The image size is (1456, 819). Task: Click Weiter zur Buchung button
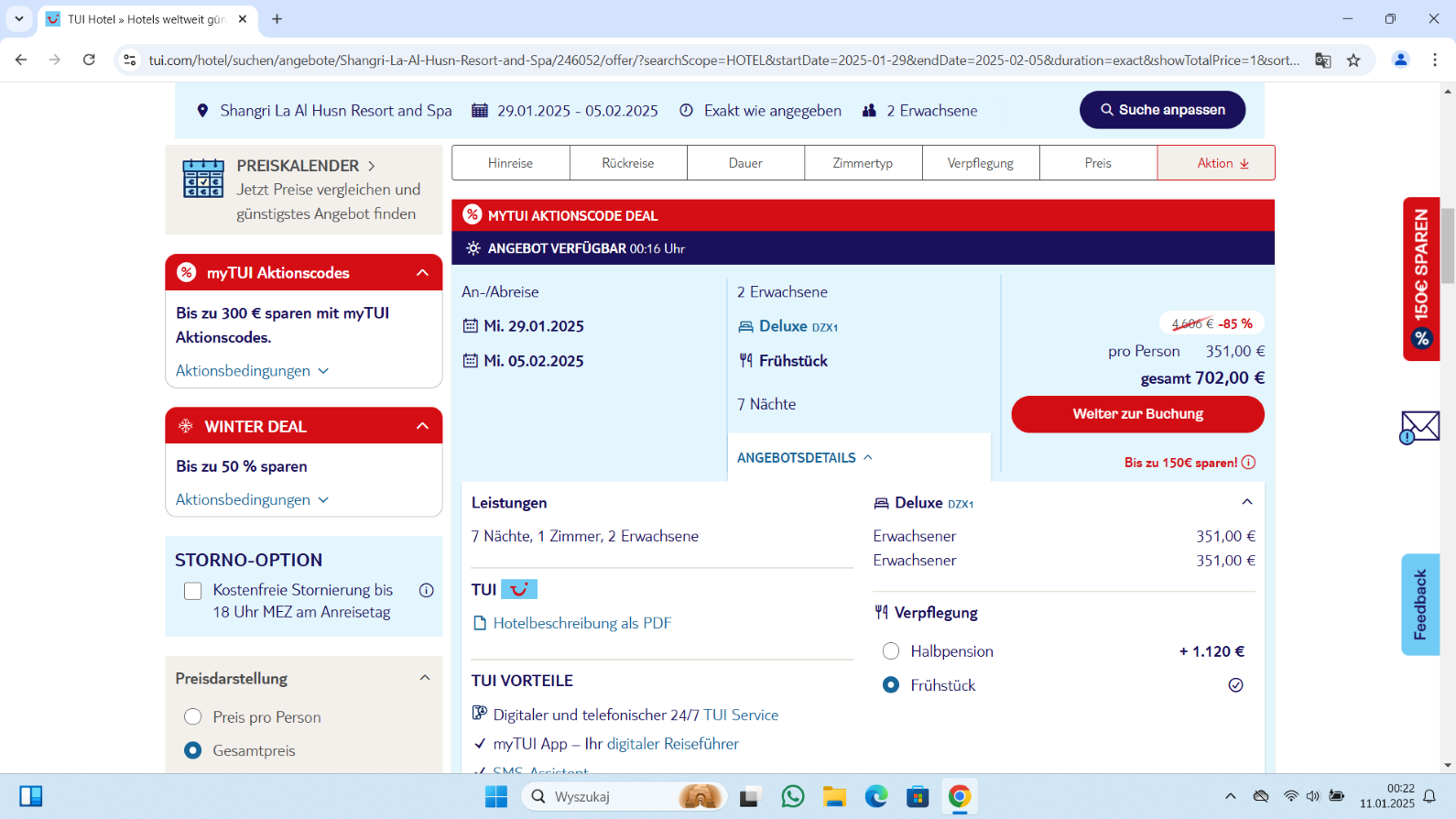pyautogui.click(x=1138, y=414)
